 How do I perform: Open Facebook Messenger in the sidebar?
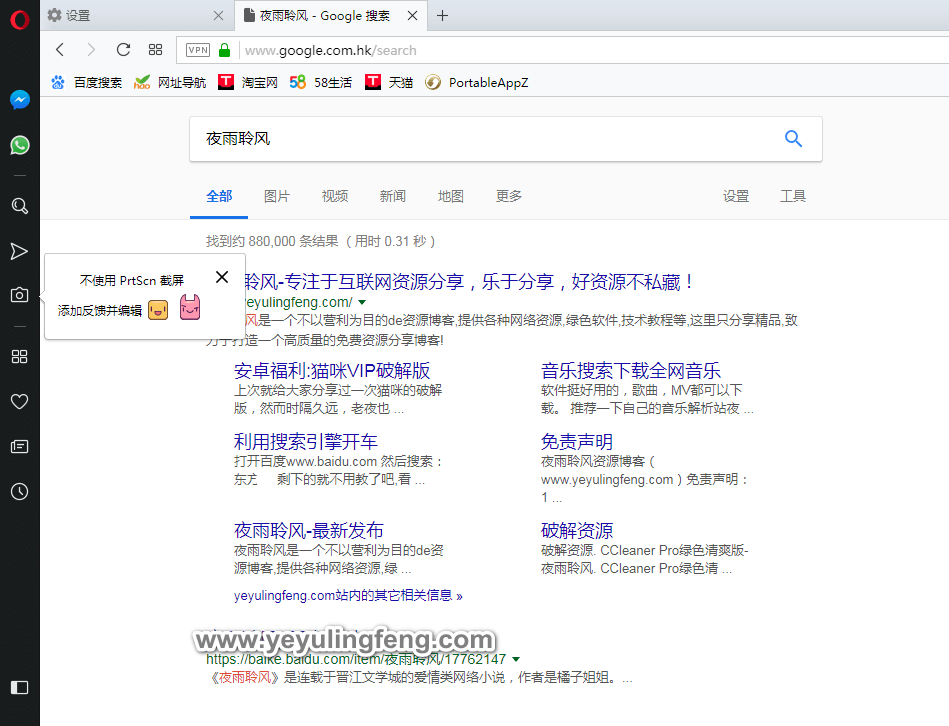19,99
